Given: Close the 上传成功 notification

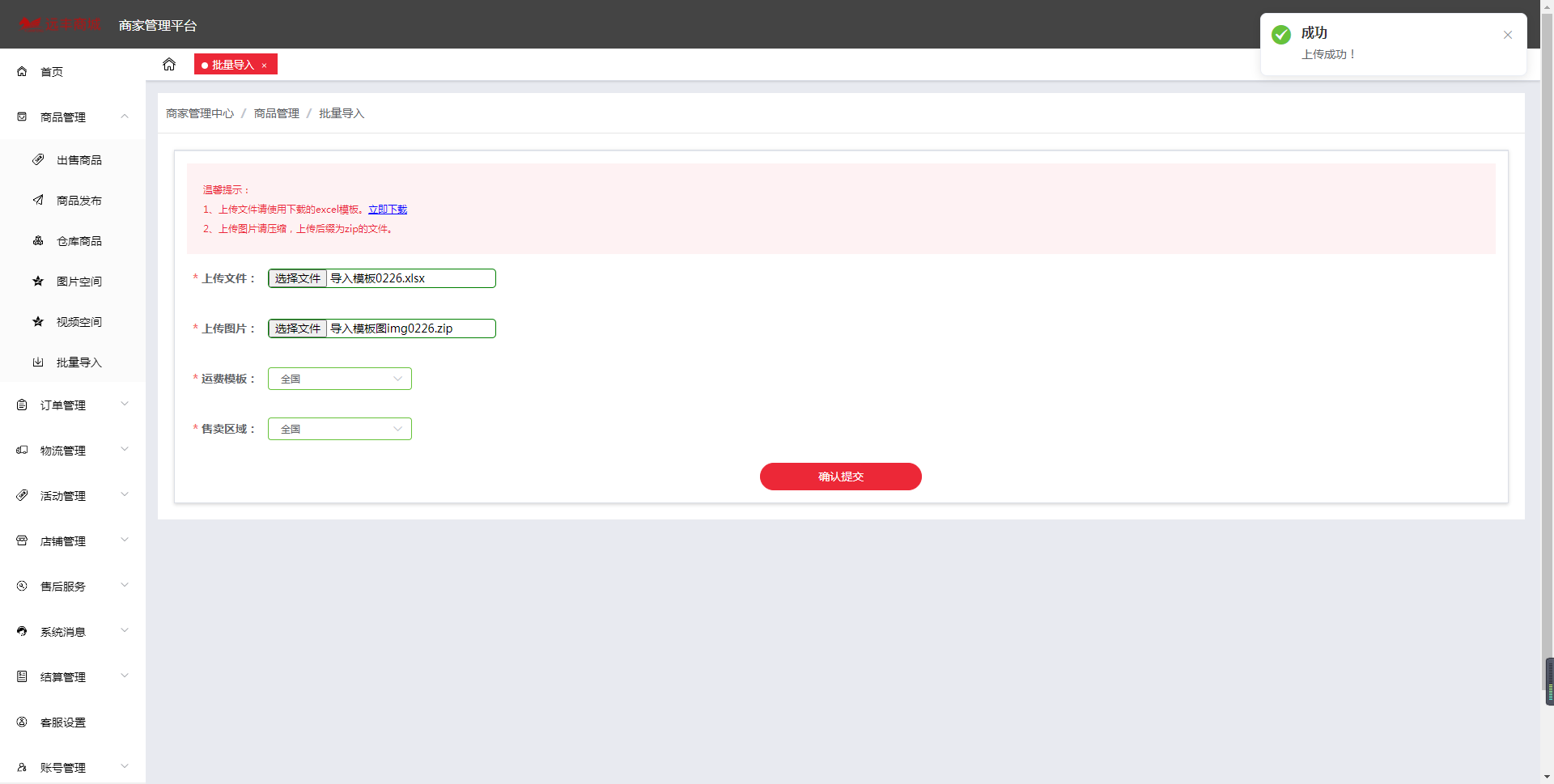Looking at the screenshot, I should pos(1508,35).
